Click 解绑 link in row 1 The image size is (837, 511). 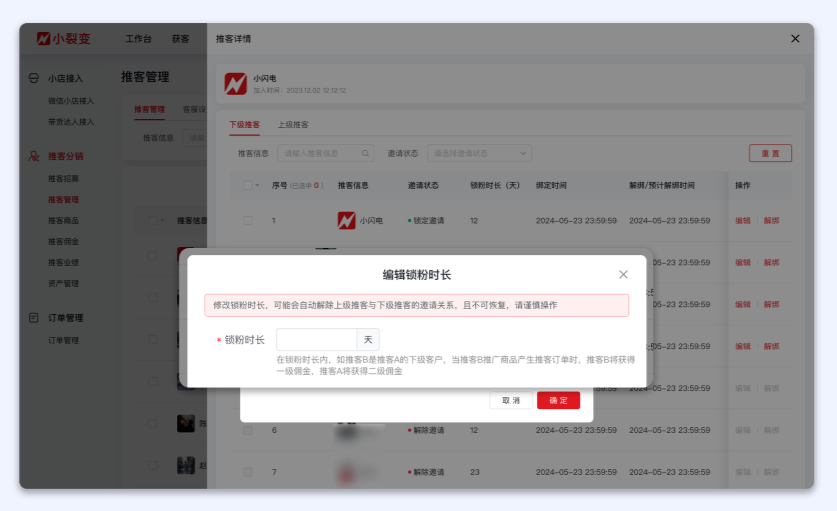[x=771, y=221]
